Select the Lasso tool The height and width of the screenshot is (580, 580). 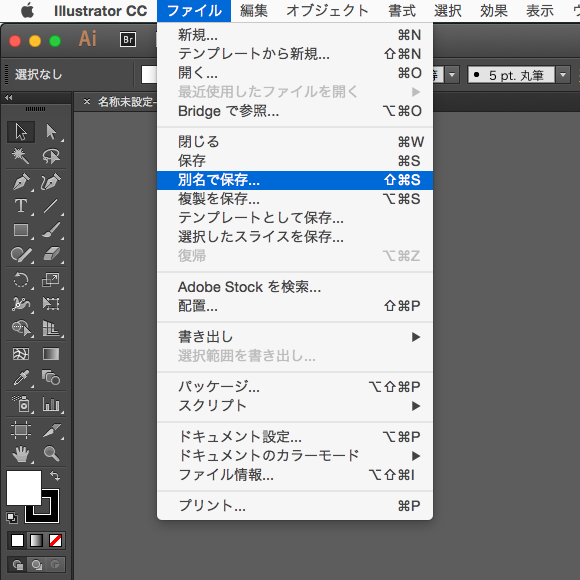tap(51, 156)
